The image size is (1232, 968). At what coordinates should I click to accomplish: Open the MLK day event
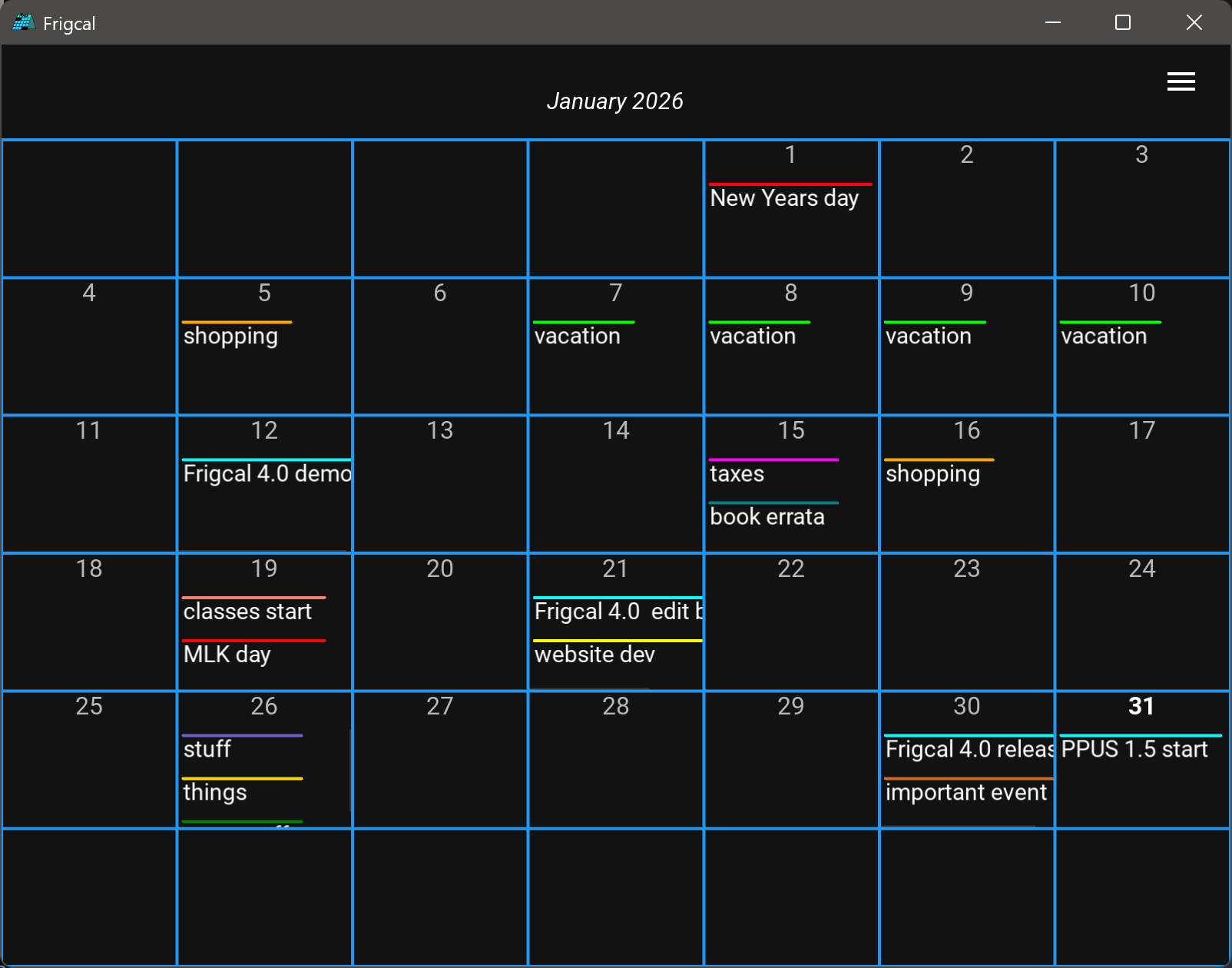tap(227, 655)
